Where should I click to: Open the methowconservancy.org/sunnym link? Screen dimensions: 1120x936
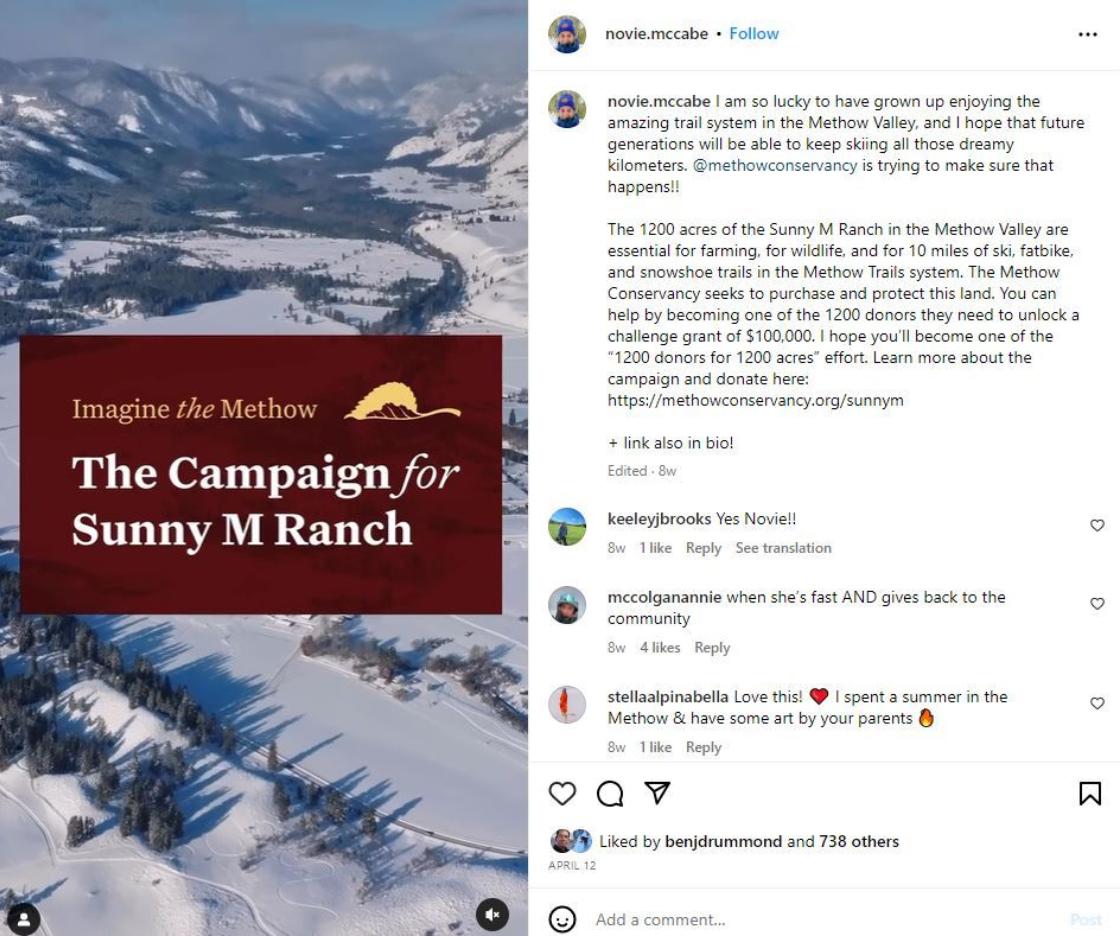(757, 400)
